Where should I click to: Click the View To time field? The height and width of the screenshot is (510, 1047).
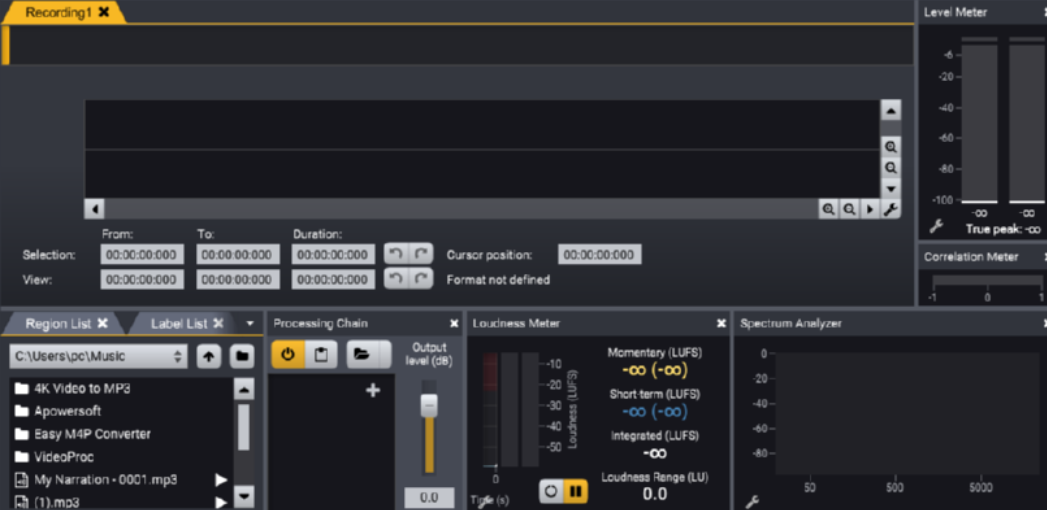pyautogui.click(x=238, y=279)
